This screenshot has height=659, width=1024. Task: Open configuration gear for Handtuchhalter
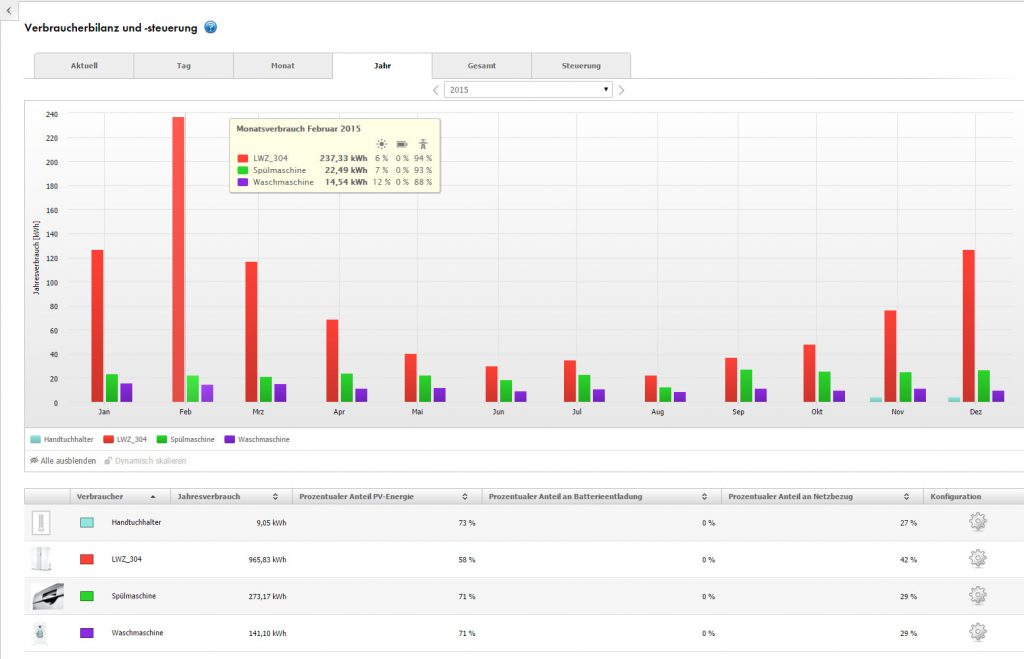point(978,522)
